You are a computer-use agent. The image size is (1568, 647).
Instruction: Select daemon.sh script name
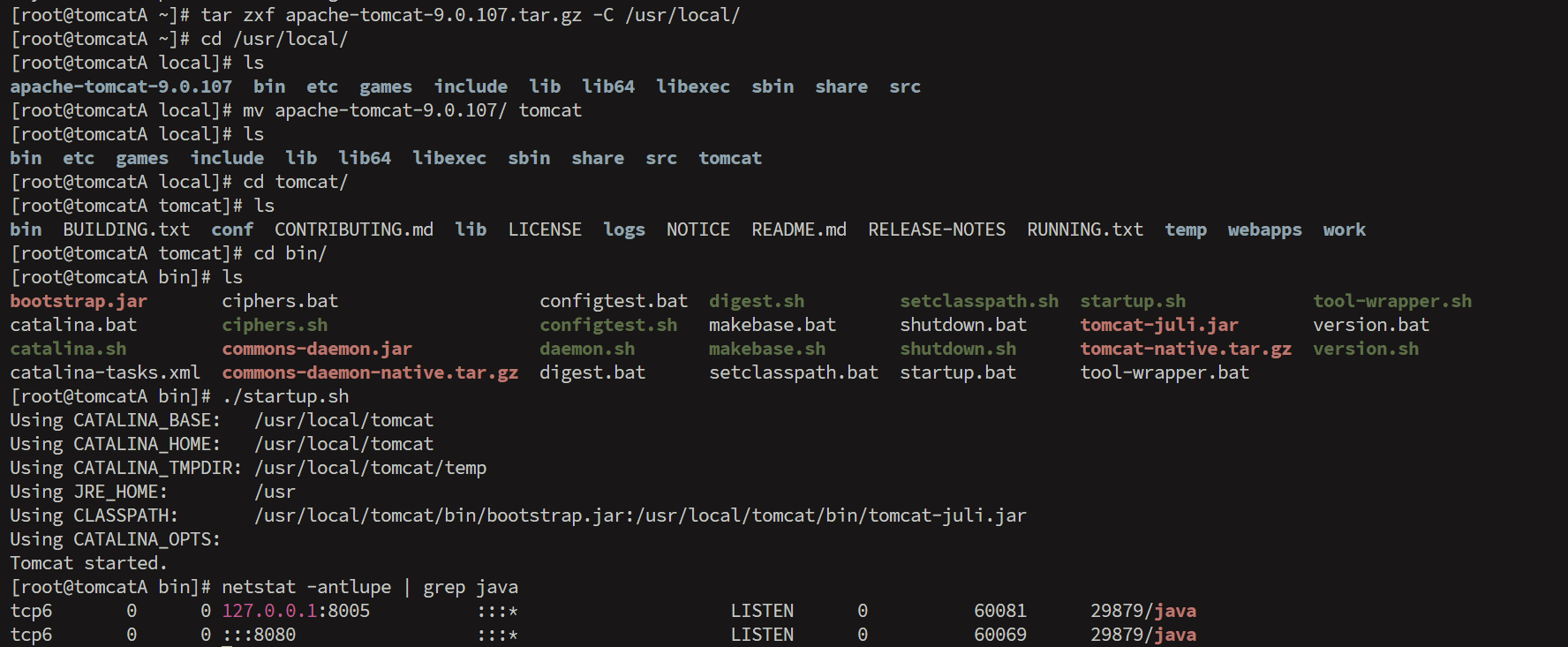point(587,349)
